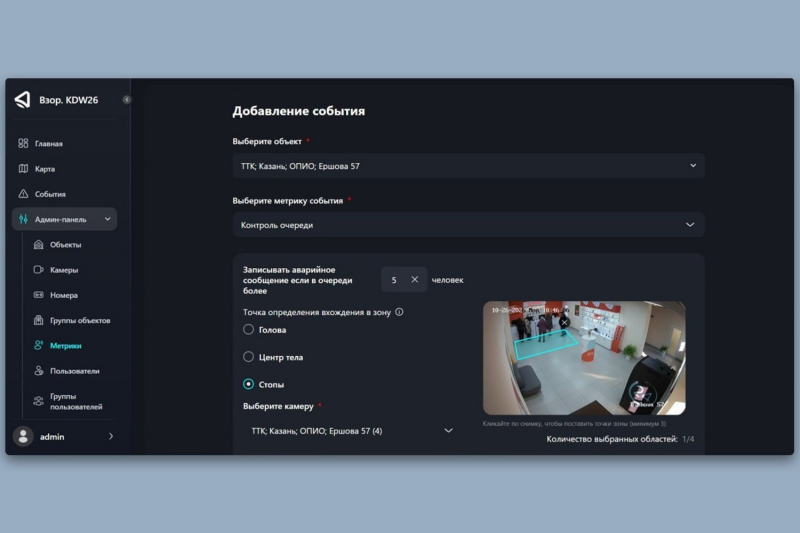
Task: Open Номера in admin panel
Action: coord(64,295)
